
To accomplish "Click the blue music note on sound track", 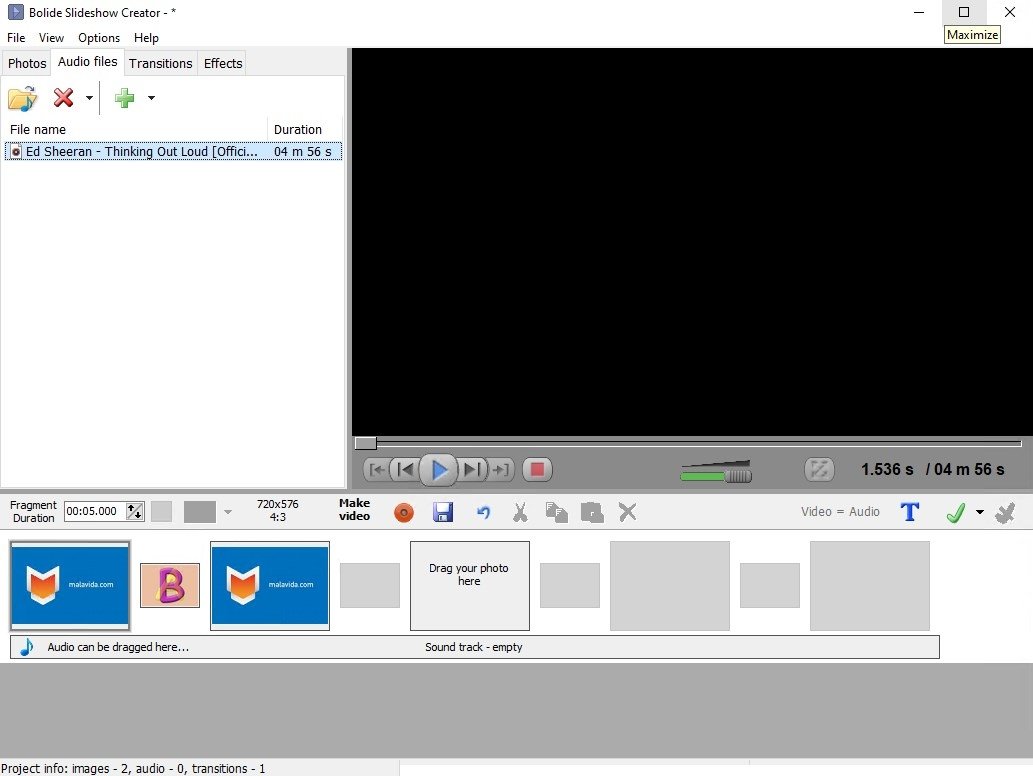I will (x=26, y=647).
